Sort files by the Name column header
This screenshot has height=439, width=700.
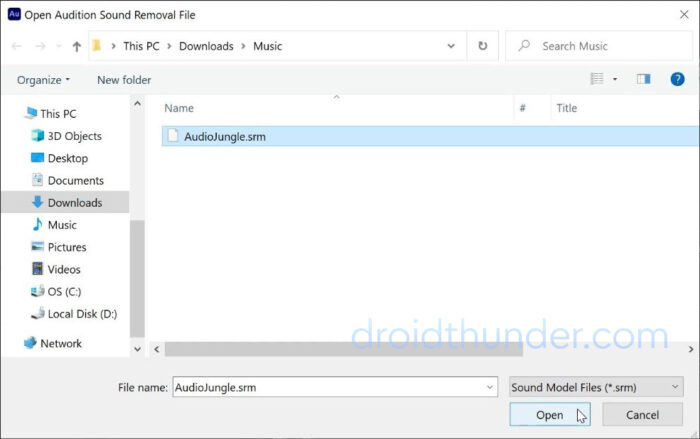coord(179,108)
